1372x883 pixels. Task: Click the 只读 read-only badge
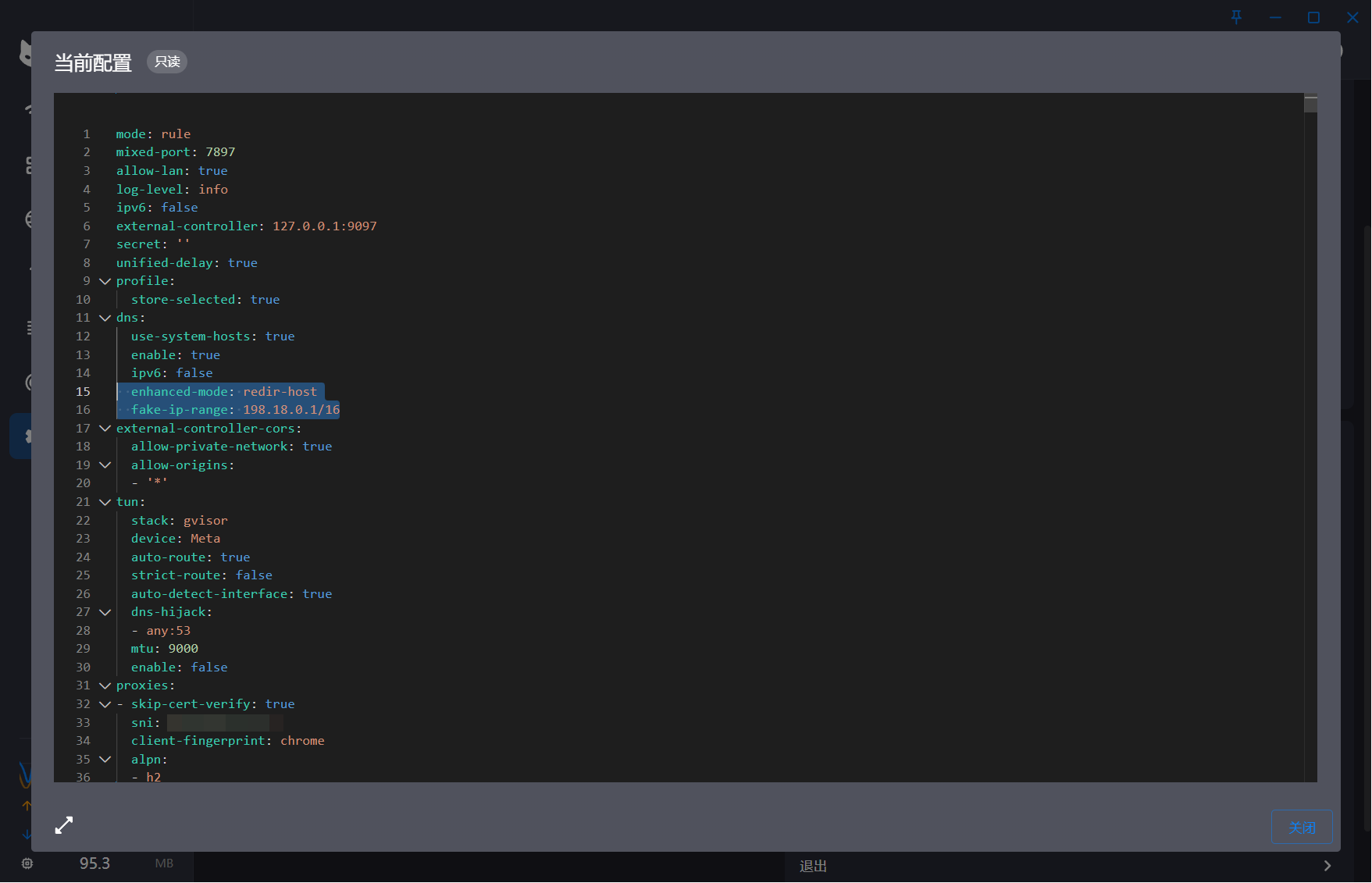tap(167, 62)
